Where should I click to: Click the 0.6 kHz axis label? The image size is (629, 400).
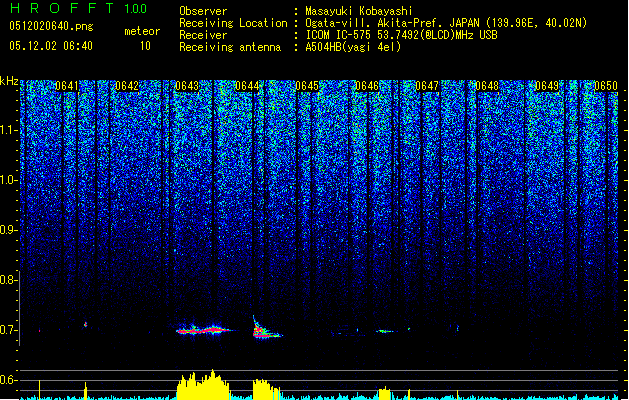point(8,380)
